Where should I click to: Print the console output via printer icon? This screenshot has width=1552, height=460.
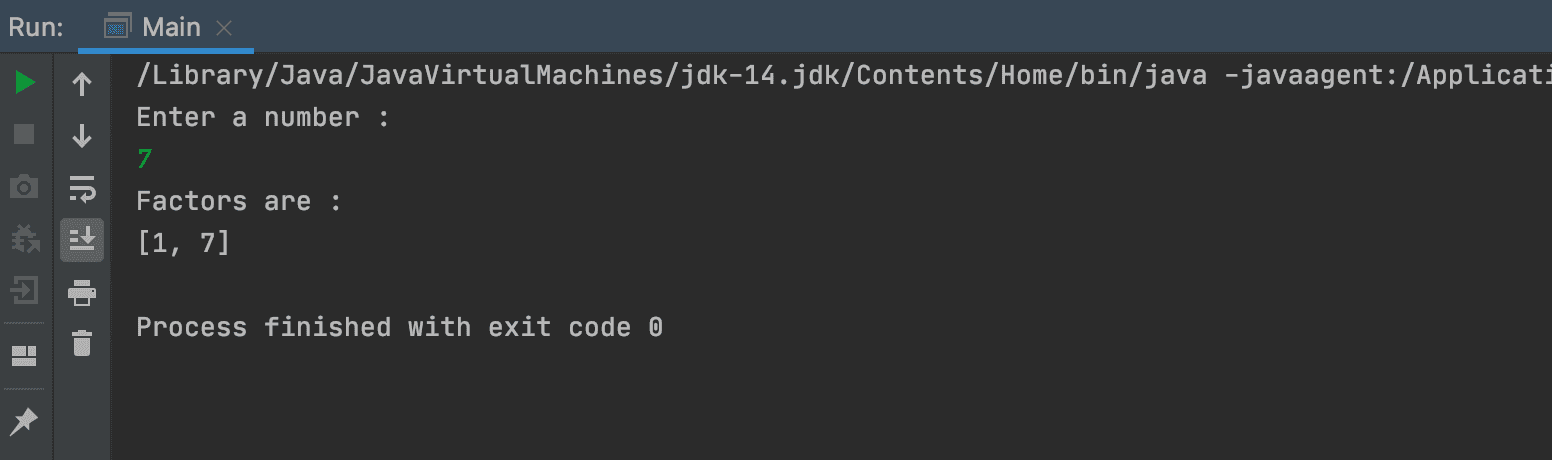82,292
